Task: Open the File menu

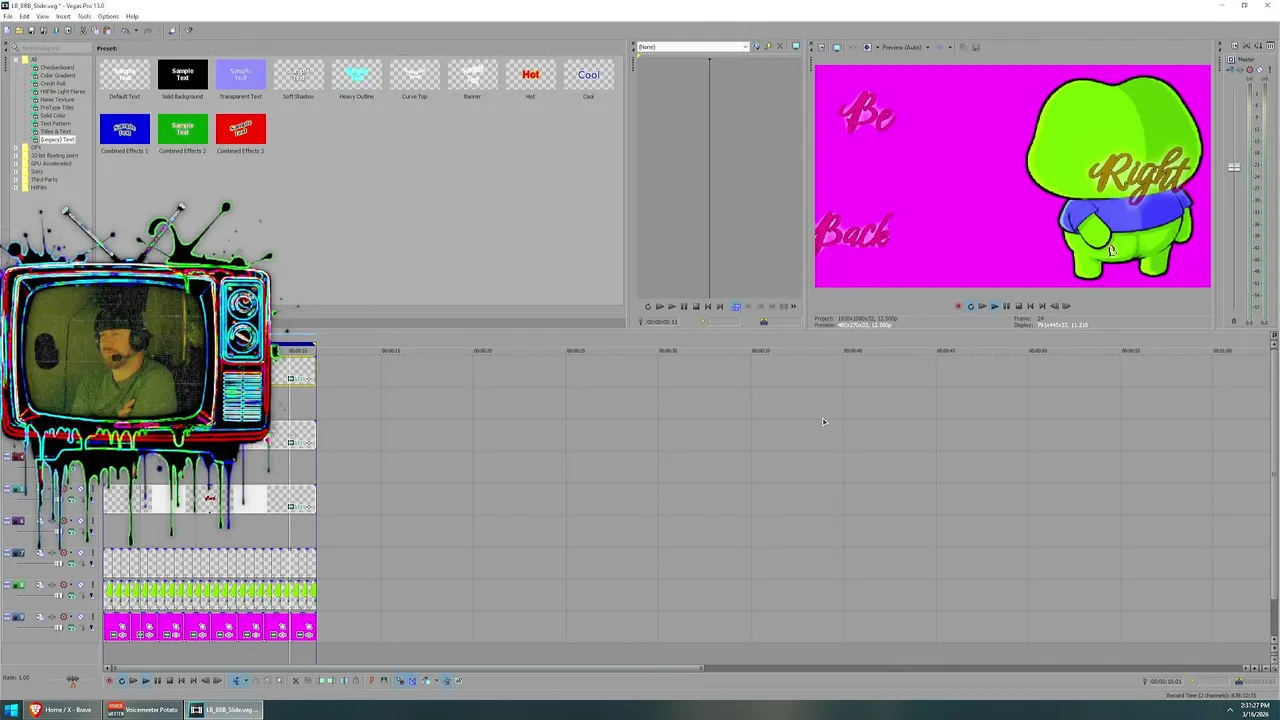Action: (8, 16)
